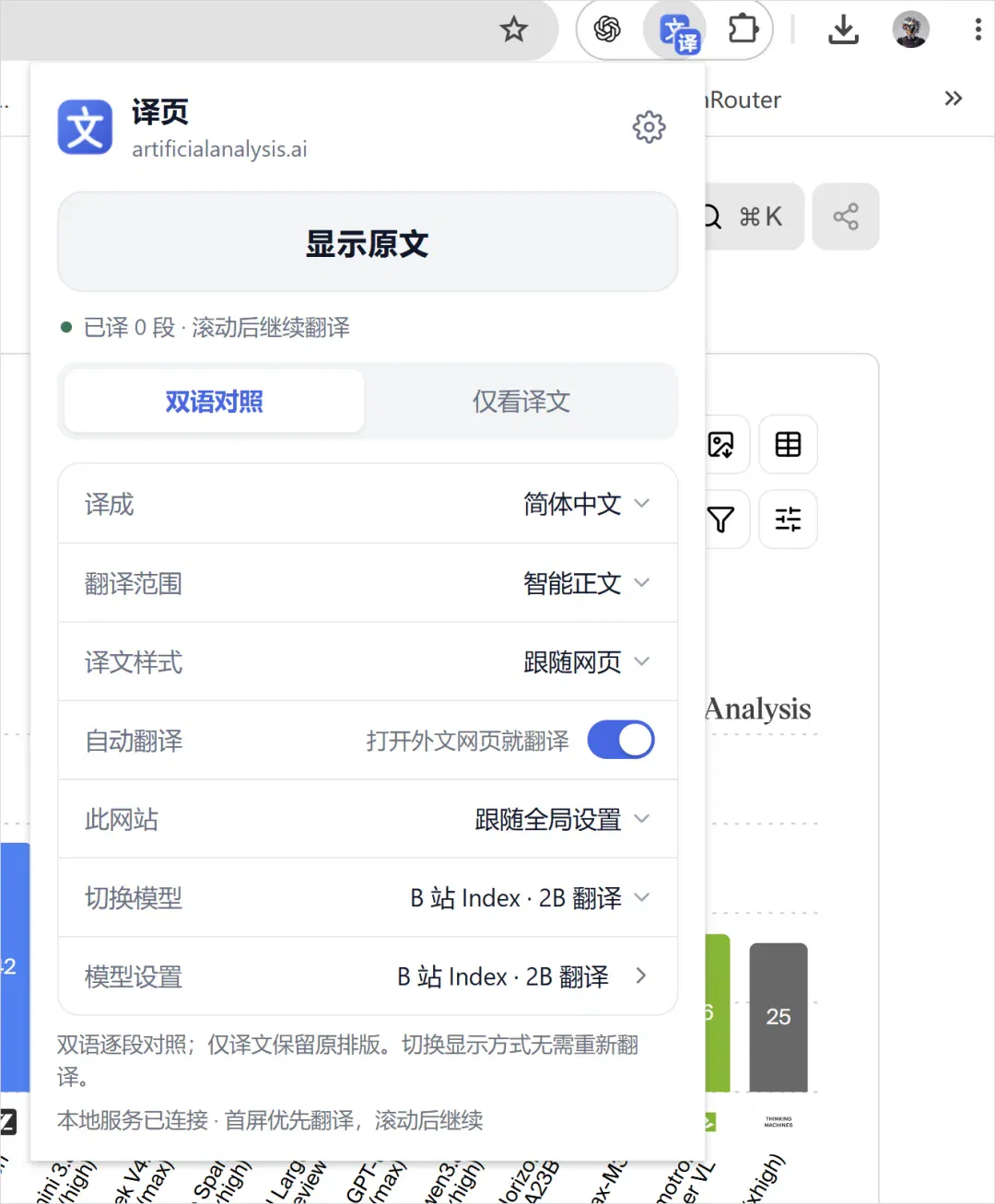Click the gray bar labeled 25
The height and width of the screenshot is (1204, 995).
tap(778, 1017)
